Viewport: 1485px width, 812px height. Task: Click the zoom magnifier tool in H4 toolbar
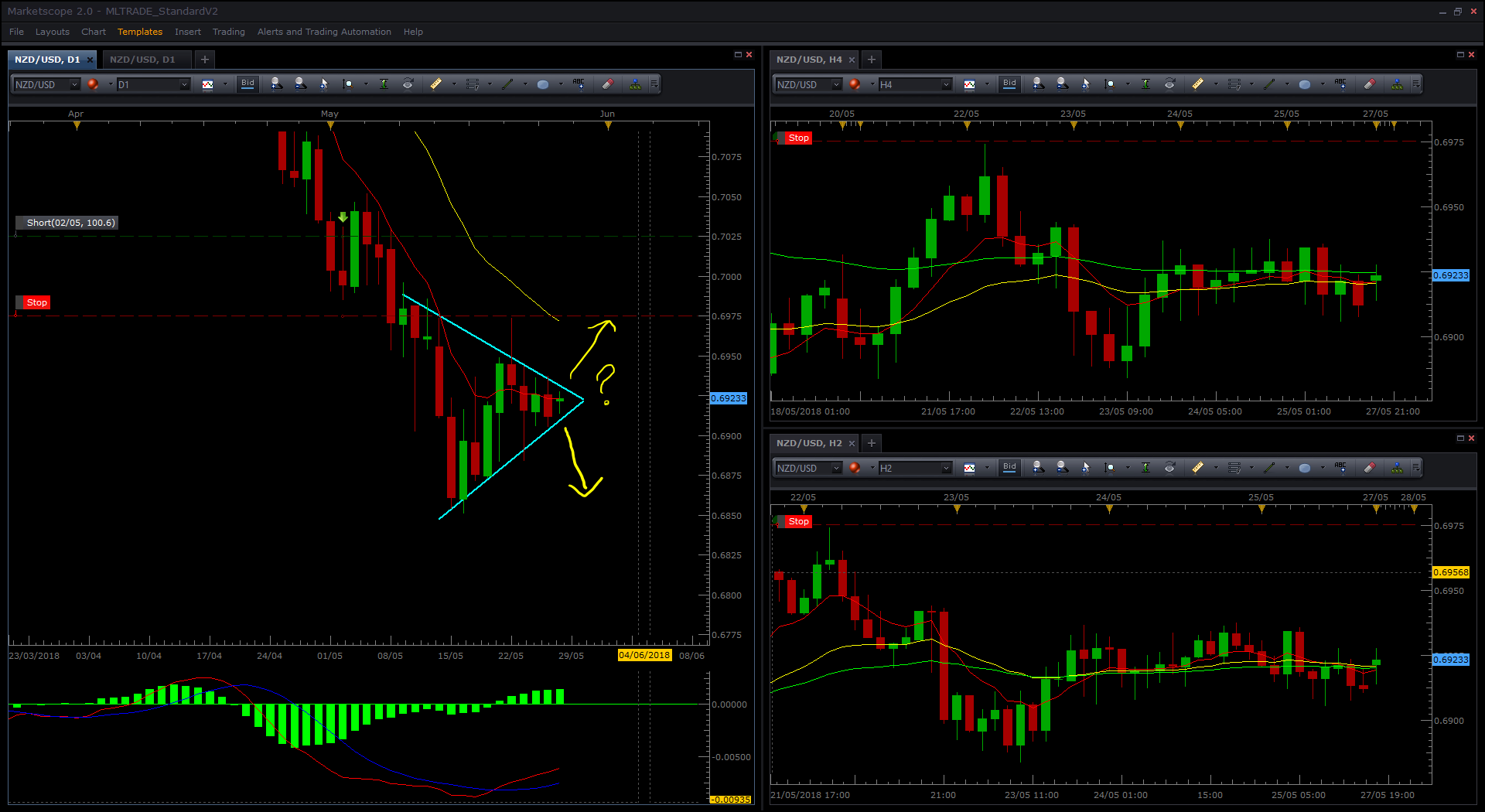pyautogui.click(x=1110, y=84)
